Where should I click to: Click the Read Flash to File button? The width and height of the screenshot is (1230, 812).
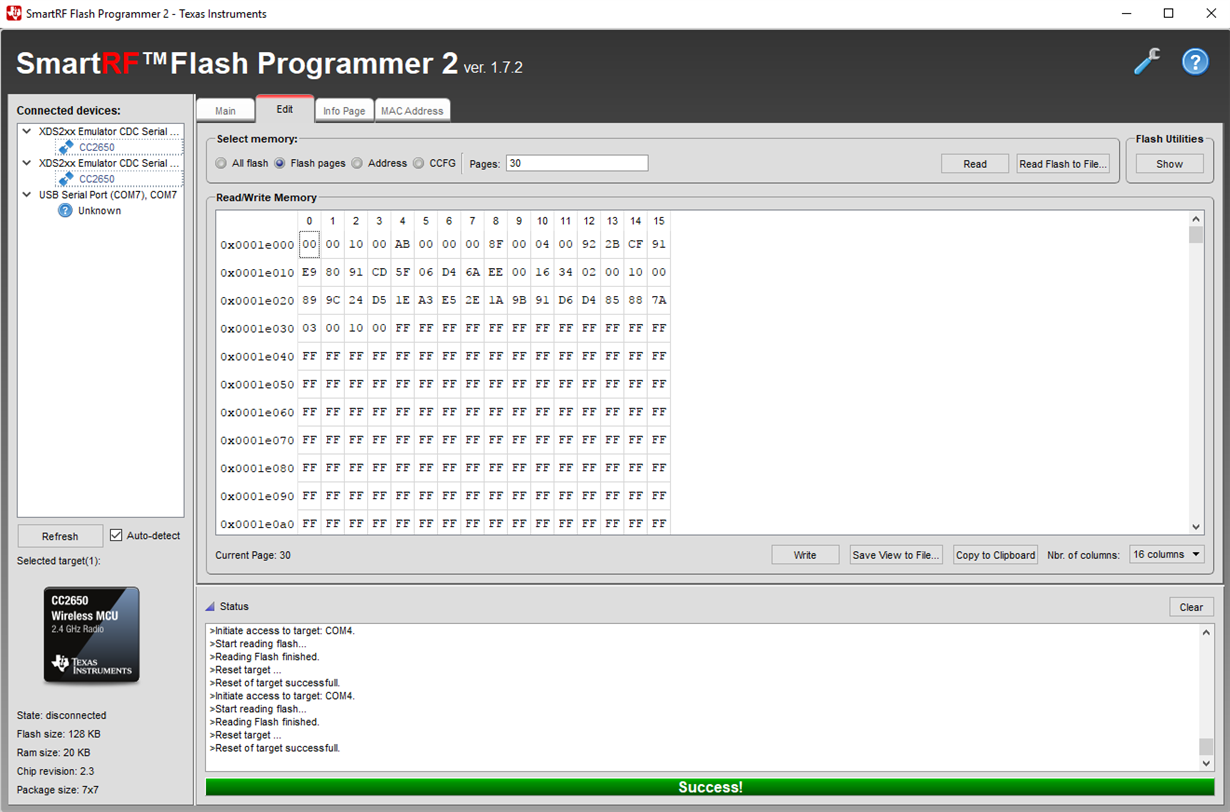(1063, 164)
